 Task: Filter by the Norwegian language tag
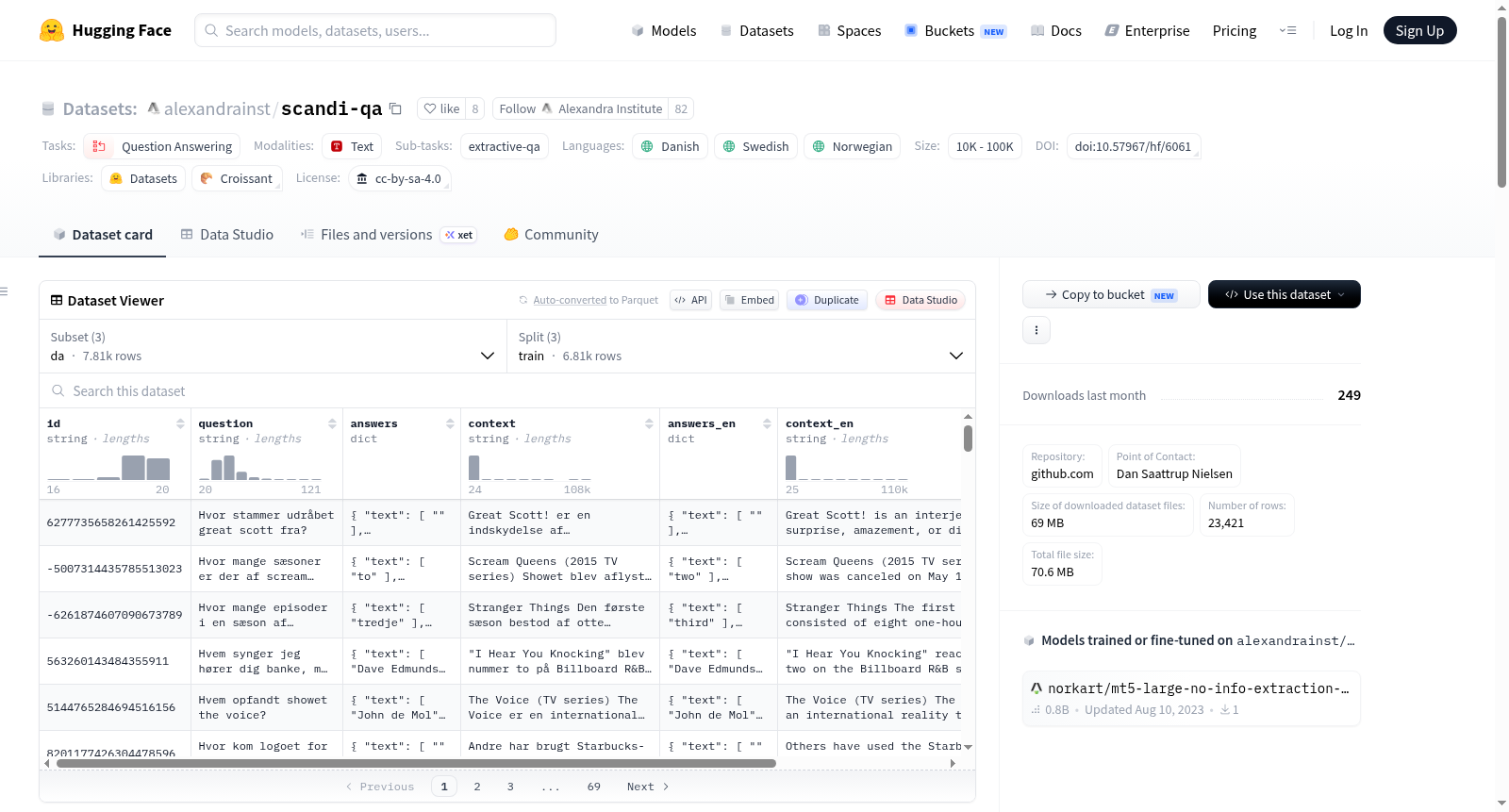click(853, 146)
